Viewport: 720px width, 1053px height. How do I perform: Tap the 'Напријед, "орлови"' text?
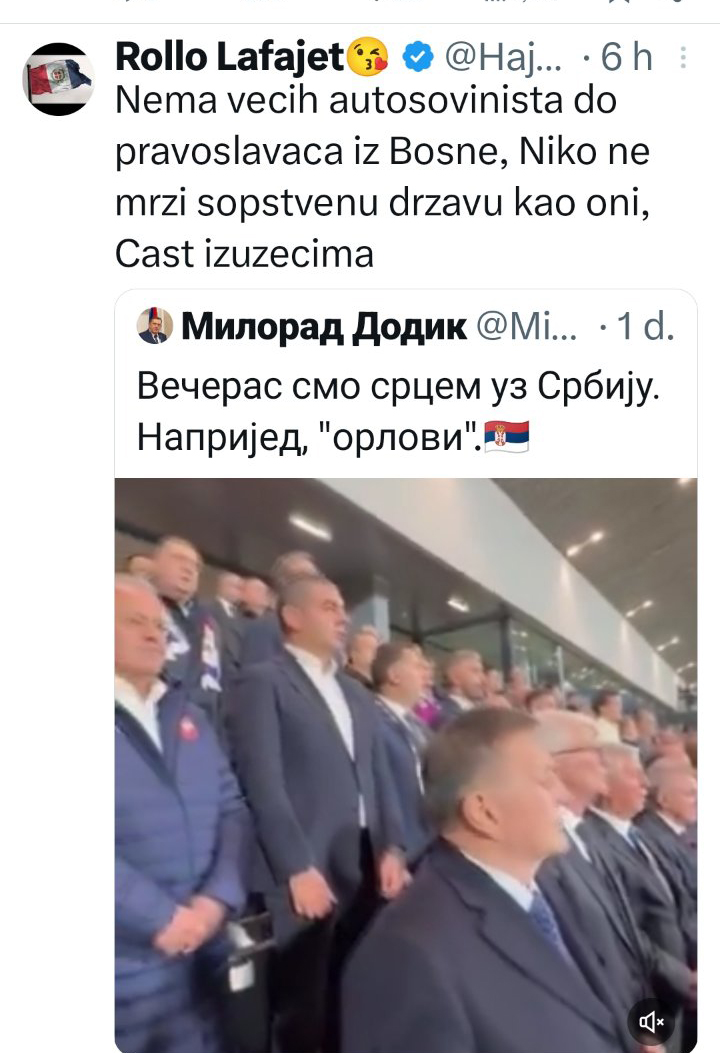310,438
